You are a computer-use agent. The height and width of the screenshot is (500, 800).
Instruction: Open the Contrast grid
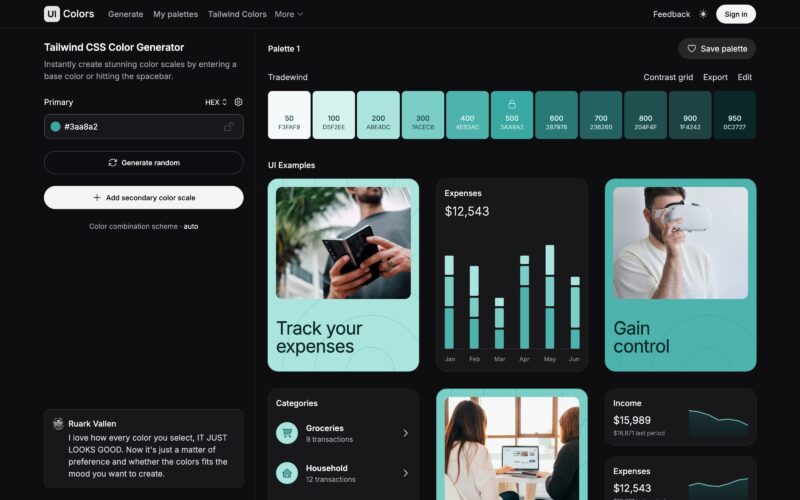click(668, 77)
